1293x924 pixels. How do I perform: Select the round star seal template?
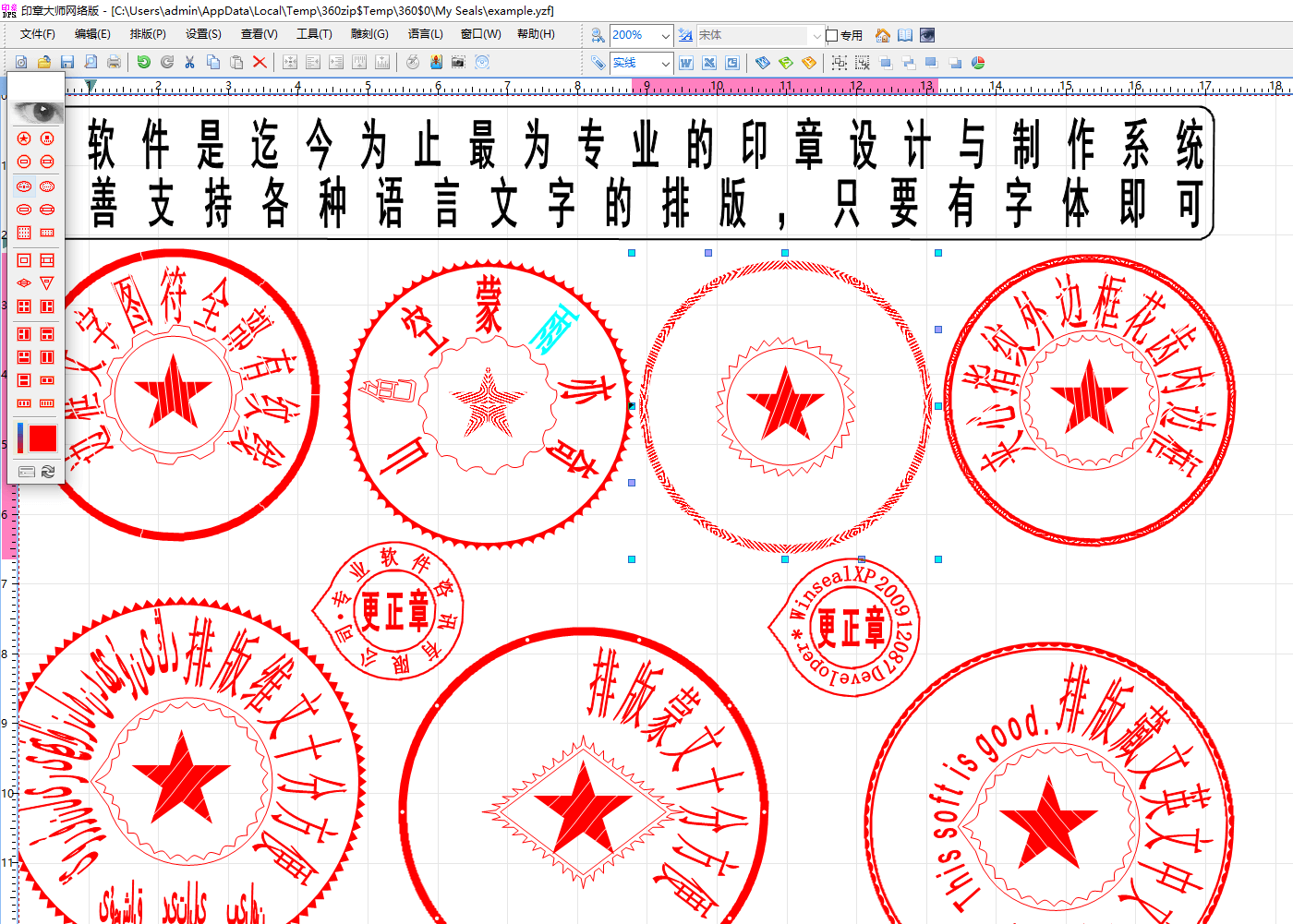[x=24, y=138]
